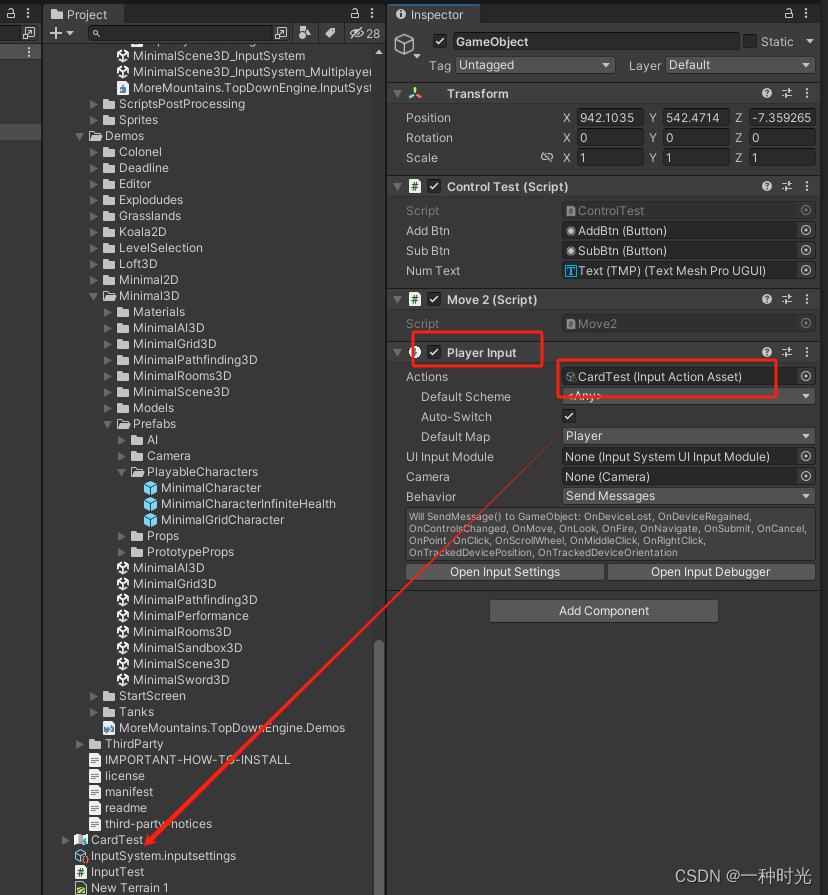828x895 pixels.
Task: Uncheck the Auto-Switch option in Player Input
Action: coord(569,417)
